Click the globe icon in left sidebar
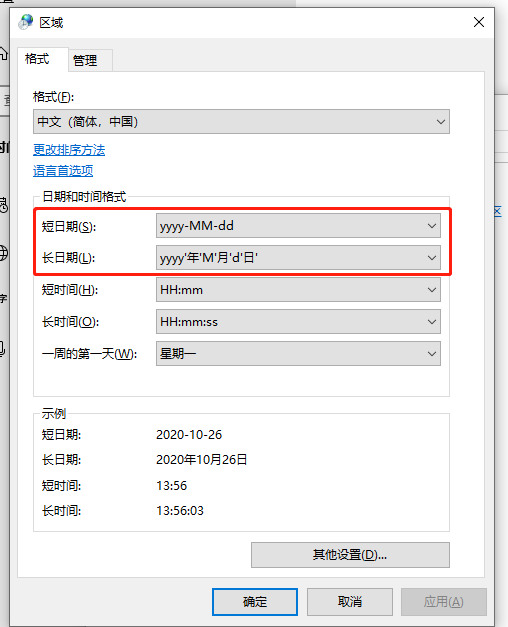 pyautogui.click(x=3, y=253)
